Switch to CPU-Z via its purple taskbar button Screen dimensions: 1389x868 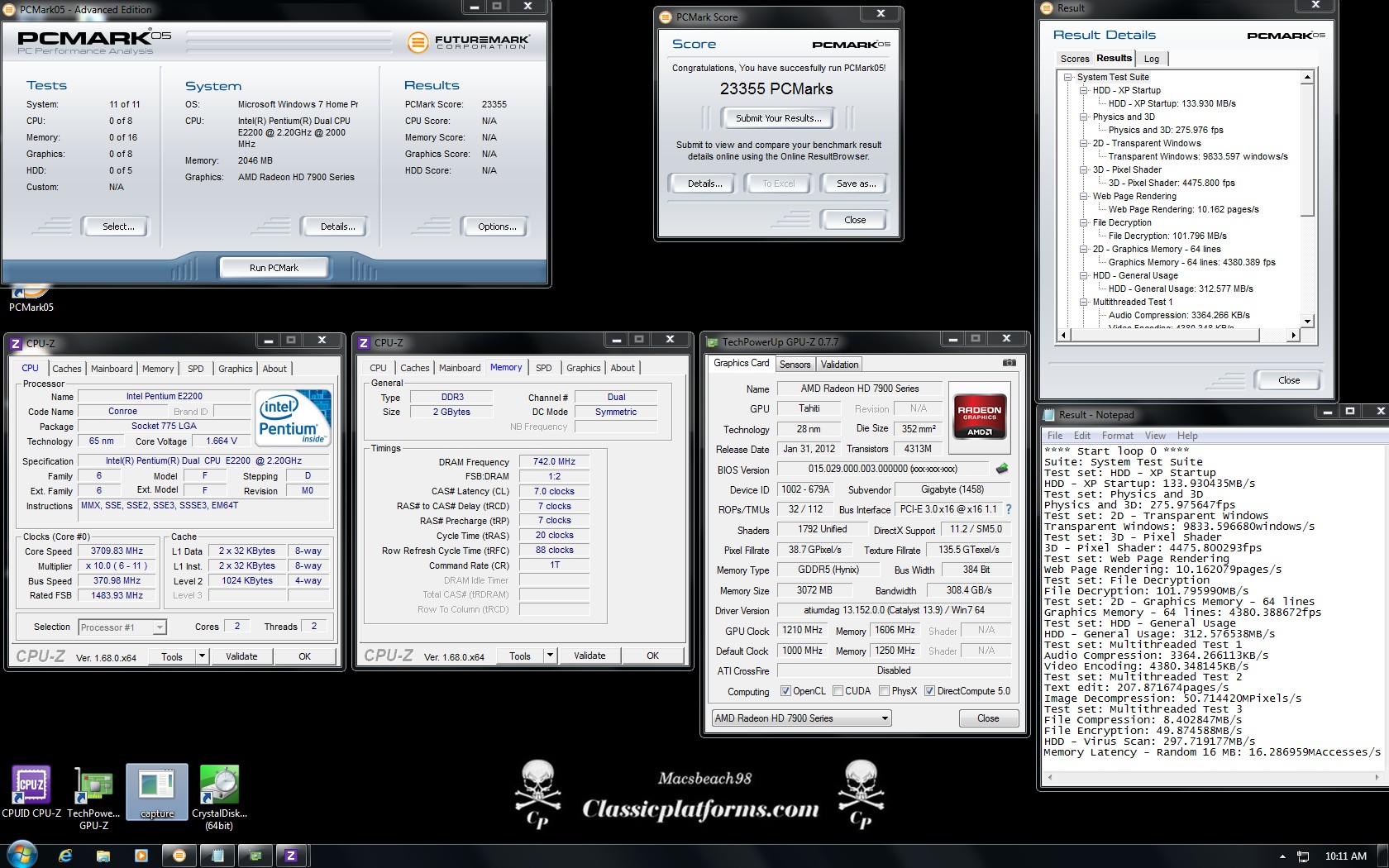(x=291, y=856)
